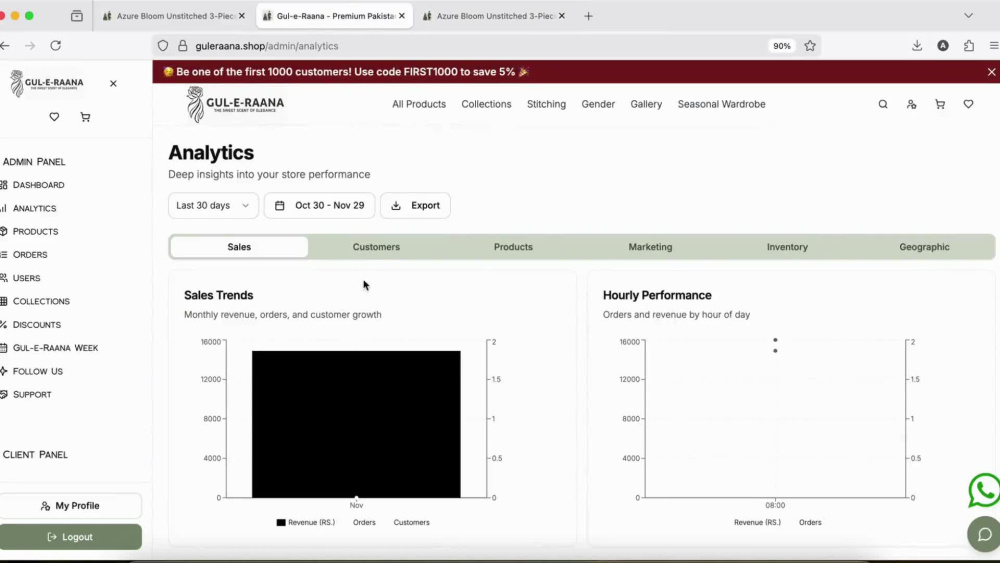
Task: Click the Nov revenue bar in Sales Trends
Action: pos(356,424)
